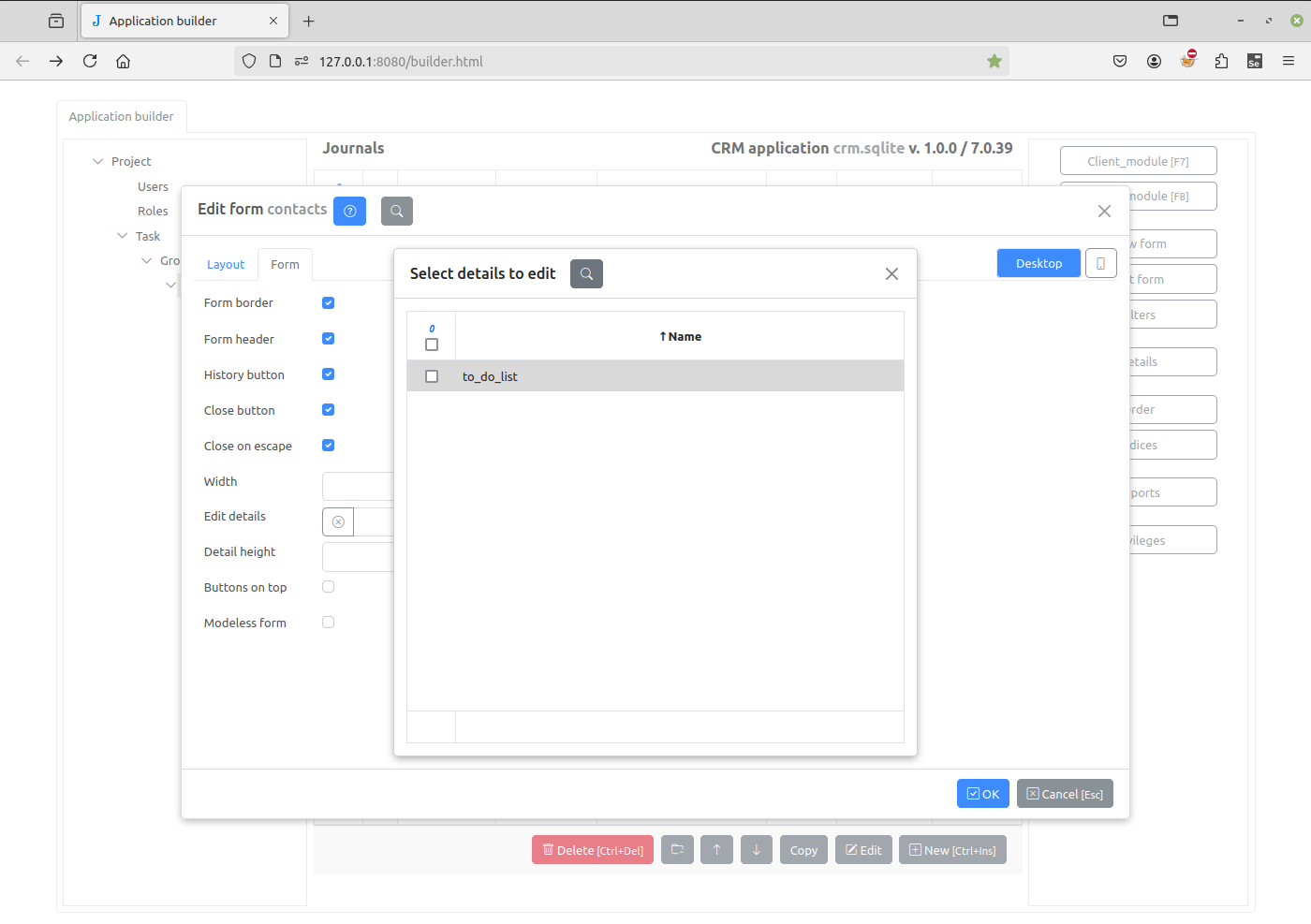This screenshot has height=924, width=1311.
Task: Sort the table by Name column header
Action: click(x=680, y=336)
